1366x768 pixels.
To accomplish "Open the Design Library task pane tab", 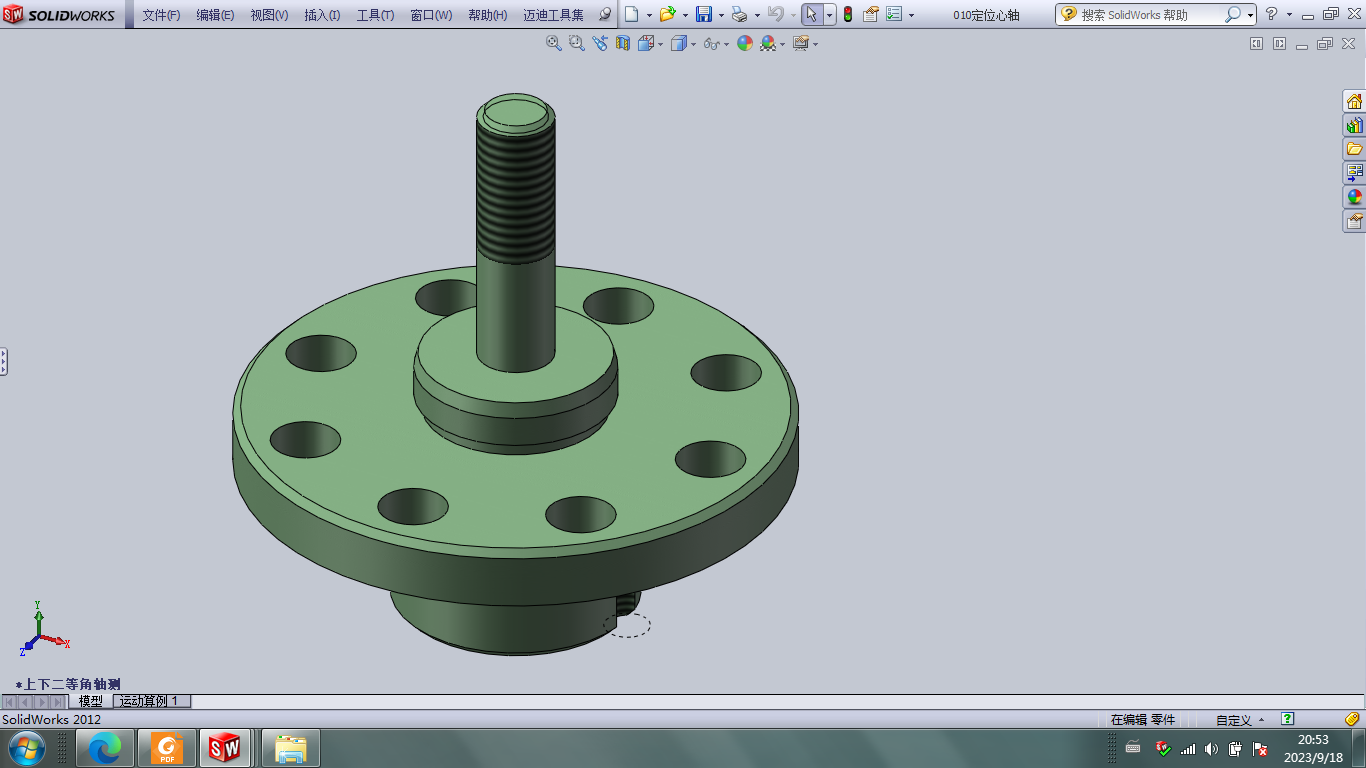I will [x=1354, y=125].
